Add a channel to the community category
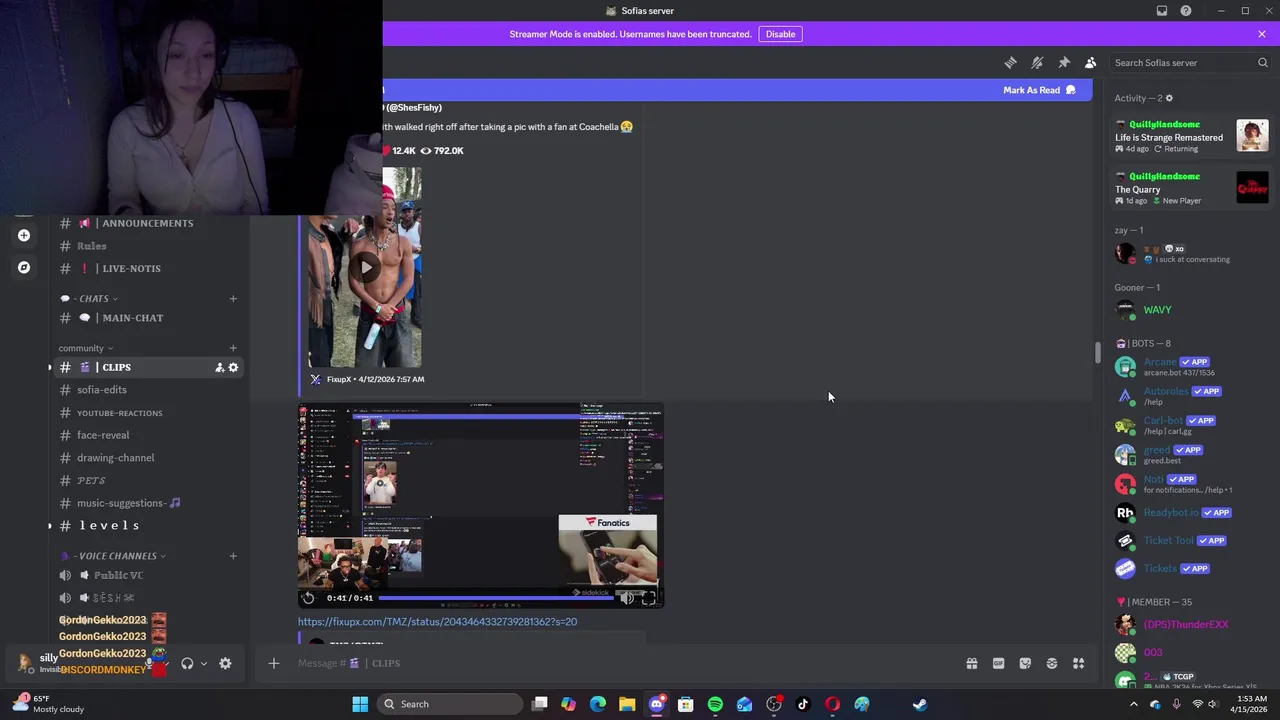This screenshot has height=720, width=1280. [233, 348]
